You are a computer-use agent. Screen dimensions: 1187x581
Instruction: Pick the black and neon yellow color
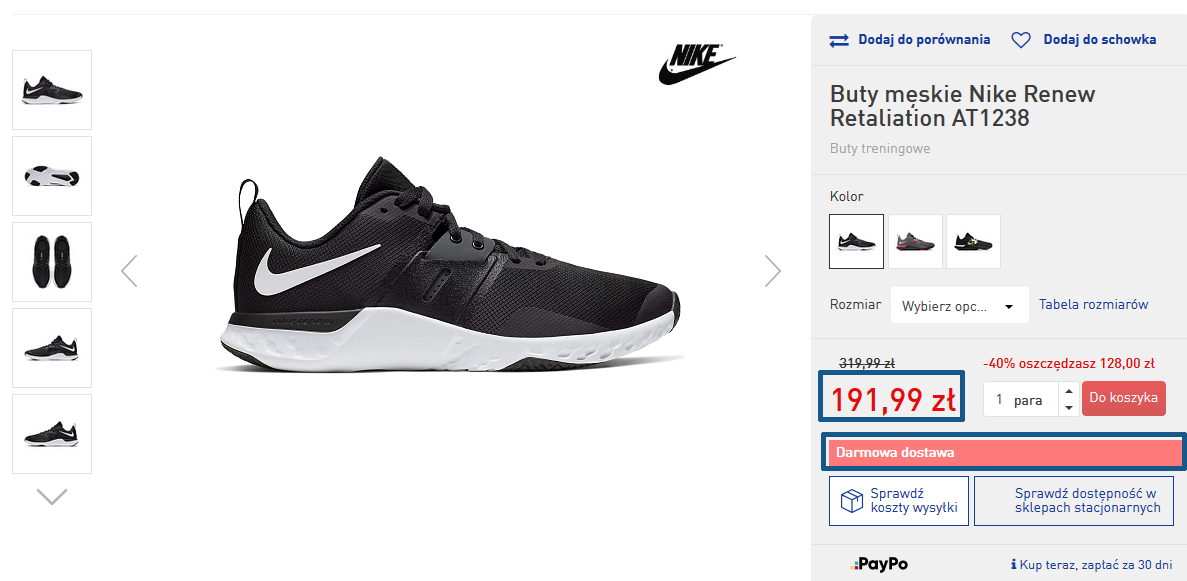(973, 241)
